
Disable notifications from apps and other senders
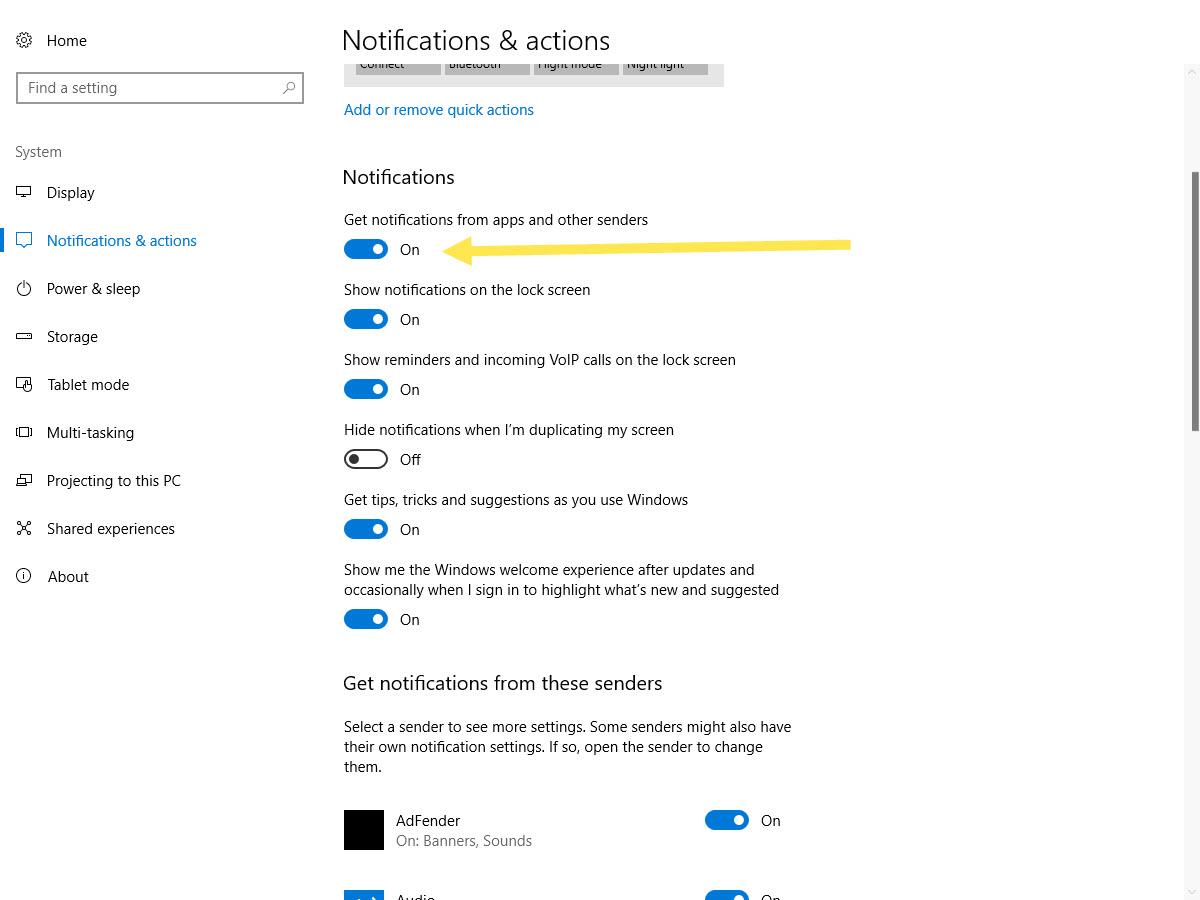coord(366,249)
